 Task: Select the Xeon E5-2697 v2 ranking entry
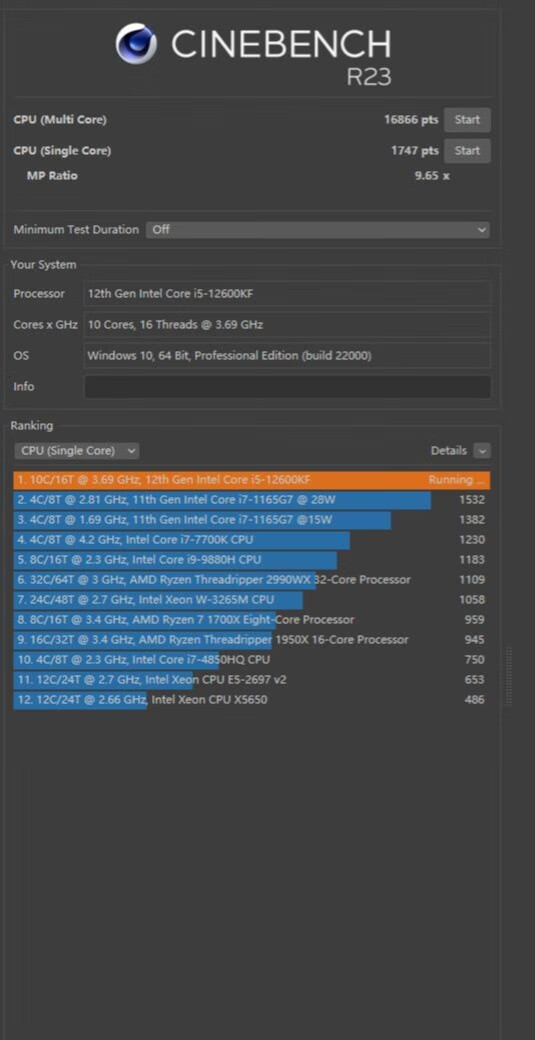pyautogui.click(x=252, y=679)
